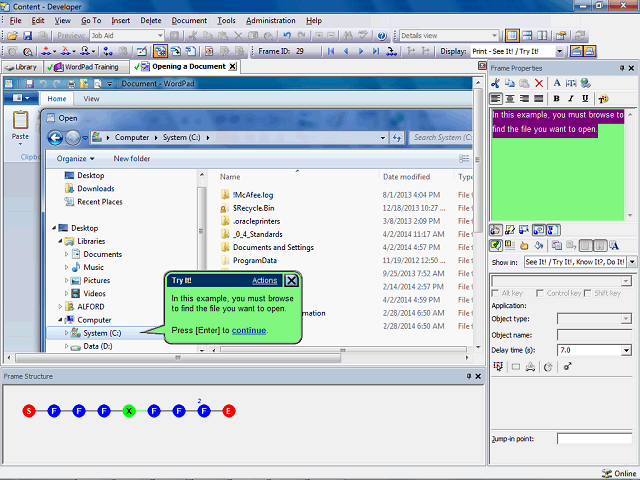Click the Paste button in WordPad

point(20,127)
